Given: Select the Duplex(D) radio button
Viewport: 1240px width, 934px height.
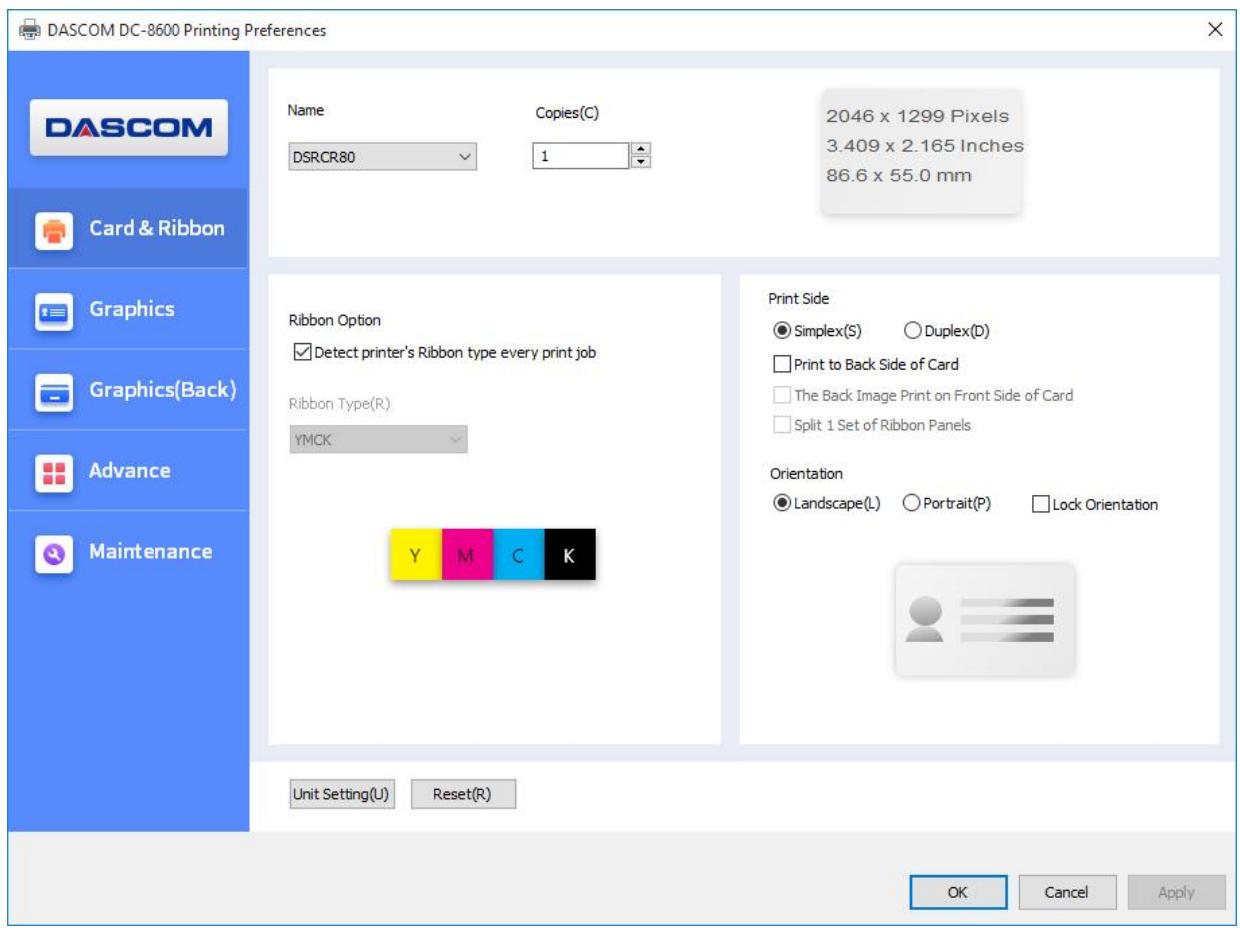Looking at the screenshot, I should click(x=911, y=331).
